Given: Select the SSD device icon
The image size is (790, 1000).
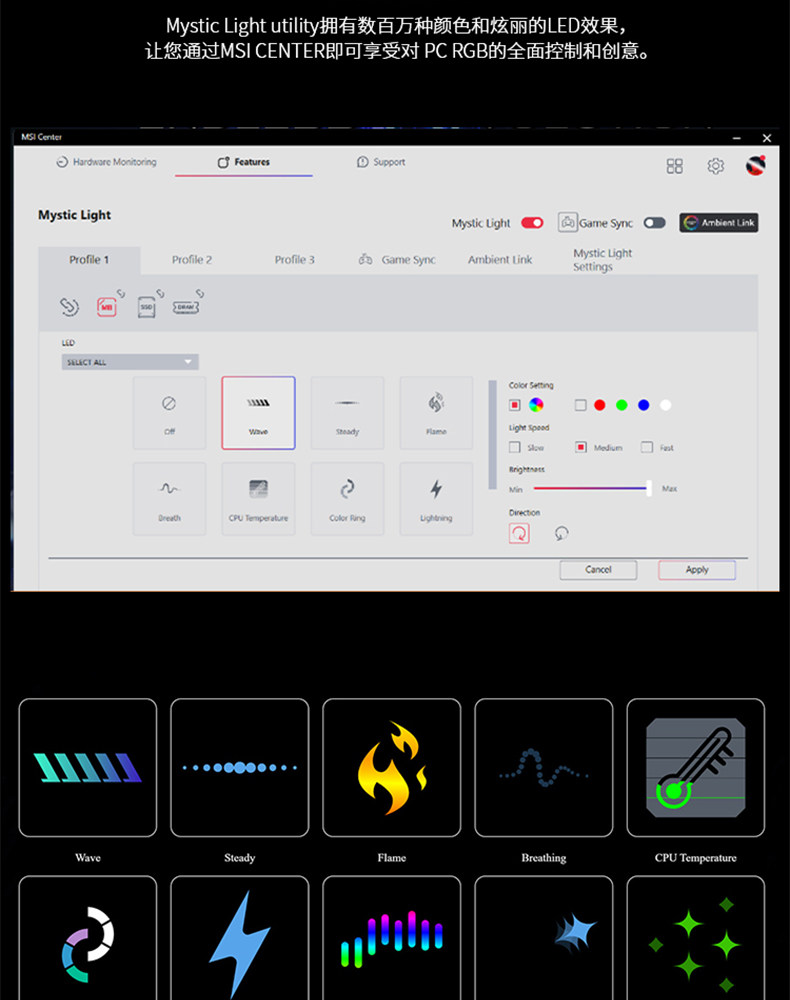Looking at the screenshot, I should (x=147, y=307).
